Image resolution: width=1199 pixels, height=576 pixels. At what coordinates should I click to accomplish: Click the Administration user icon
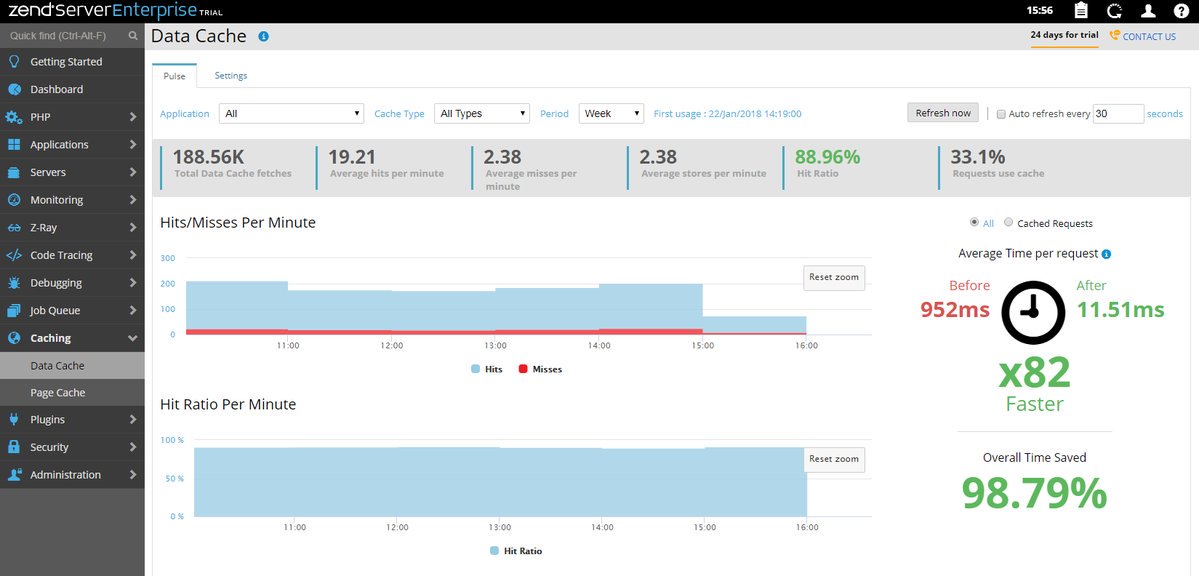click(x=14, y=474)
